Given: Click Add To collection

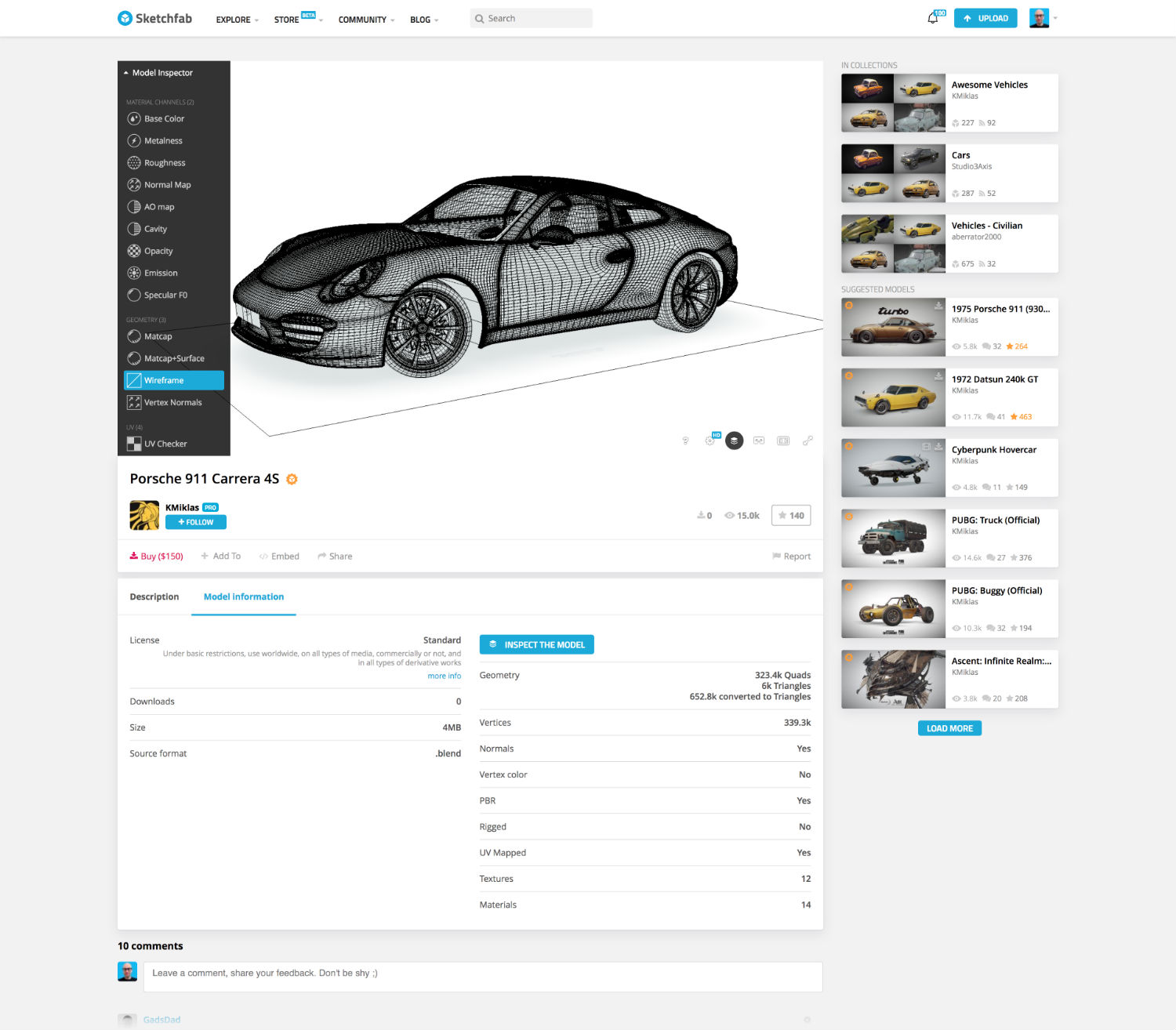Looking at the screenshot, I should pos(220,557).
